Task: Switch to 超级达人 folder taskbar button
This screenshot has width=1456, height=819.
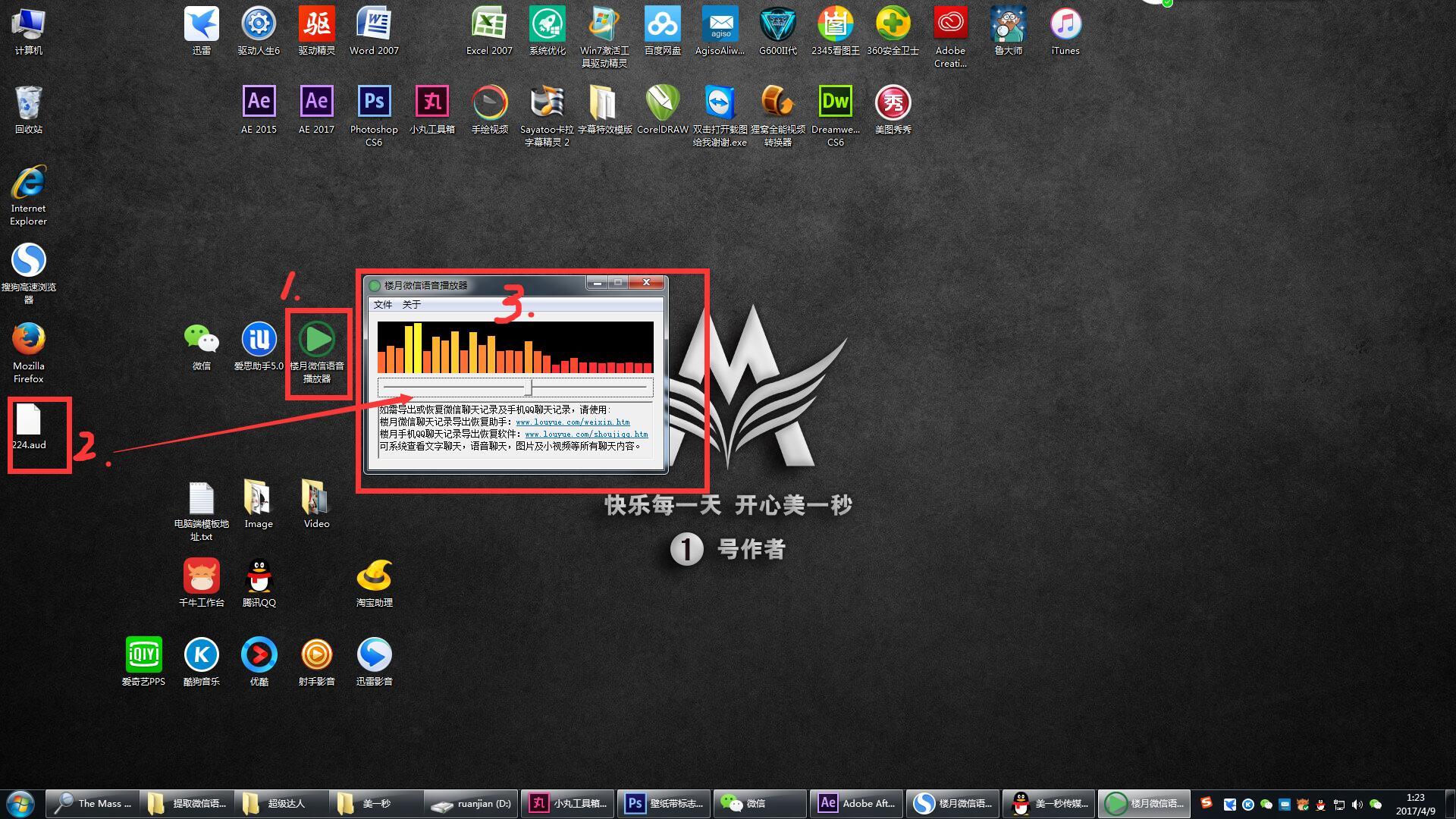Action: click(281, 803)
